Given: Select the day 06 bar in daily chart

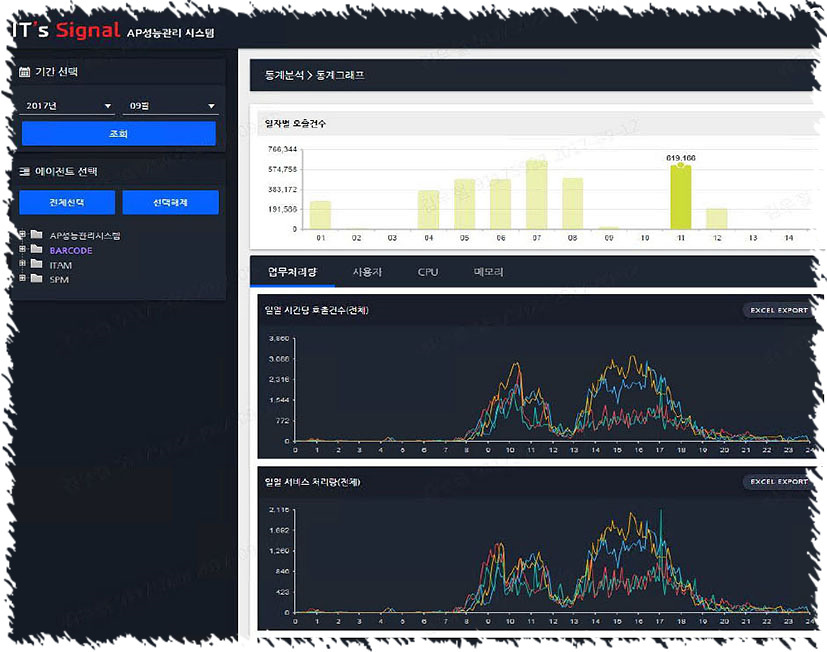Looking at the screenshot, I should [500, 204].
